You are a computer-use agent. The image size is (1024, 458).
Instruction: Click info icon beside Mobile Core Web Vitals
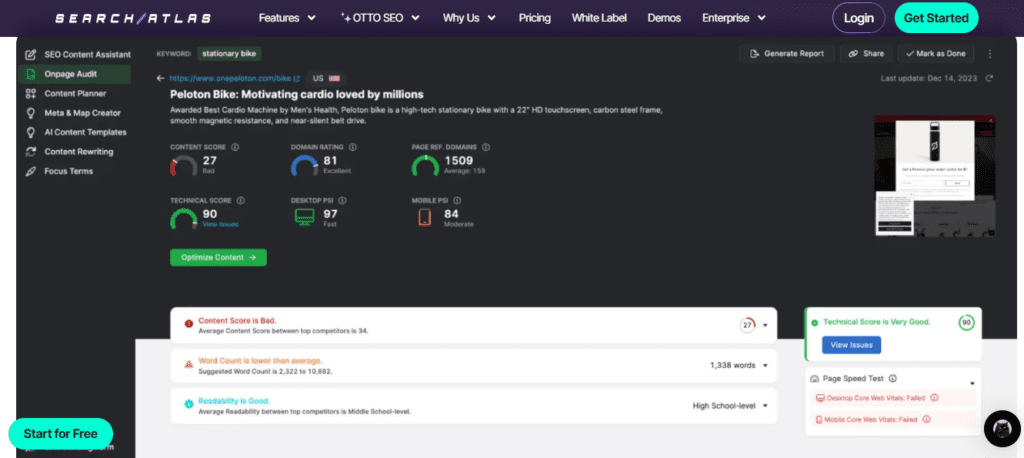click(x=926, y=419)
